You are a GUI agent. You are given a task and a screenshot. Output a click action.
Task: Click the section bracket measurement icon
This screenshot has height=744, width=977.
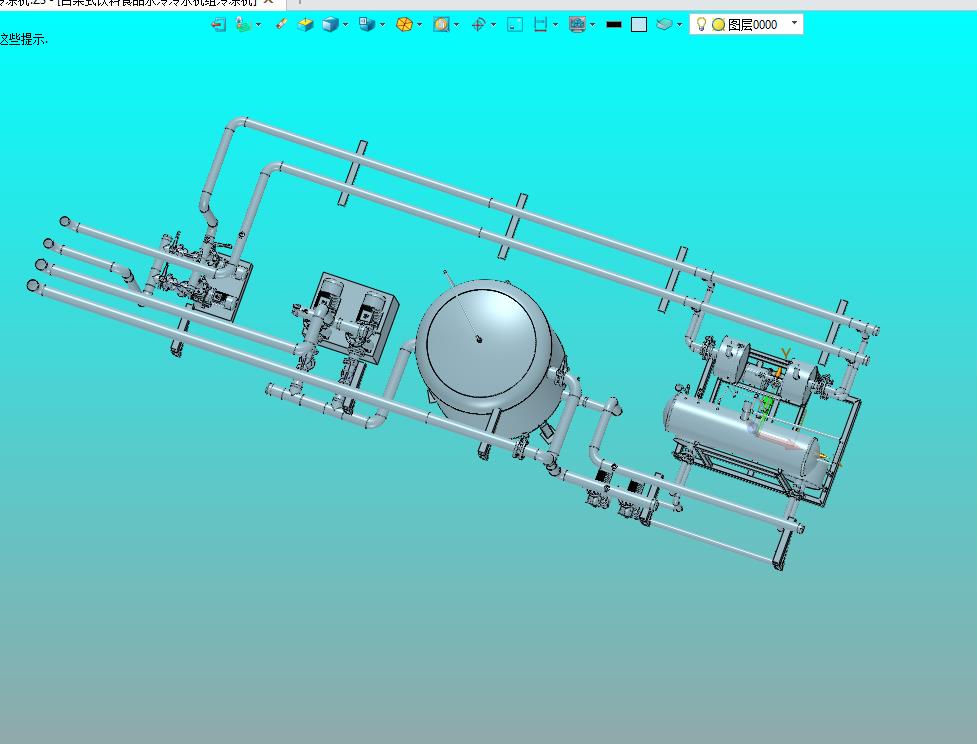click(x=540, y=24)
